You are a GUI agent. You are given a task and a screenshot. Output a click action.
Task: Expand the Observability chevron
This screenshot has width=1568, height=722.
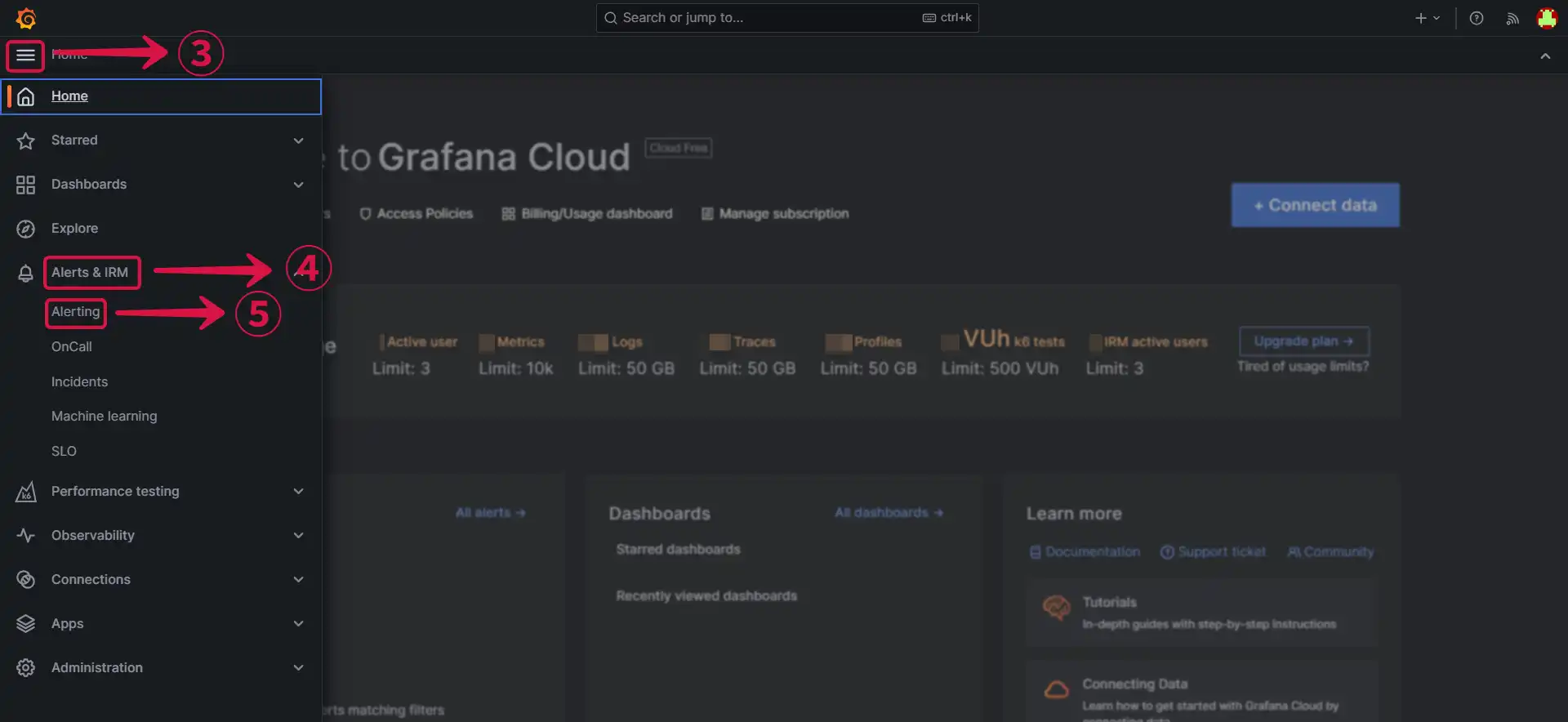(299, 536)
